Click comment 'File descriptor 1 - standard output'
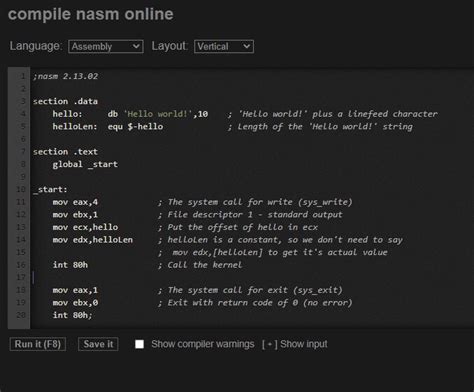474x392 pixels. click(255, 215)
